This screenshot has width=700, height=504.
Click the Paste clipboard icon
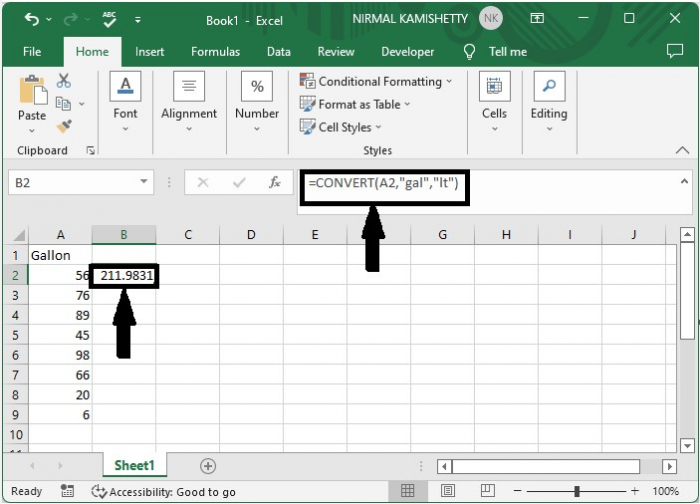(32, 90)
